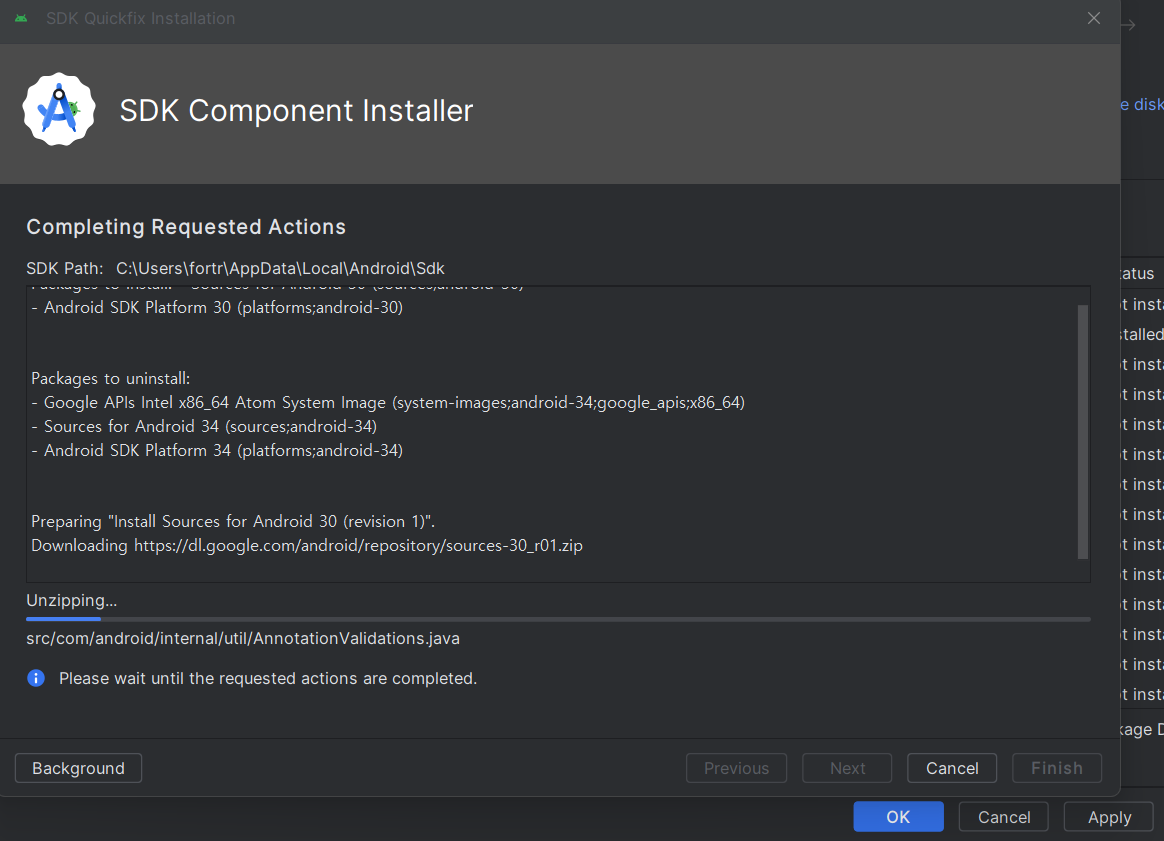Image resolution: width=1164 pixels, height=841 pixels.
Task: Click the 'Please wait until' message text
Action: (268, 678)
